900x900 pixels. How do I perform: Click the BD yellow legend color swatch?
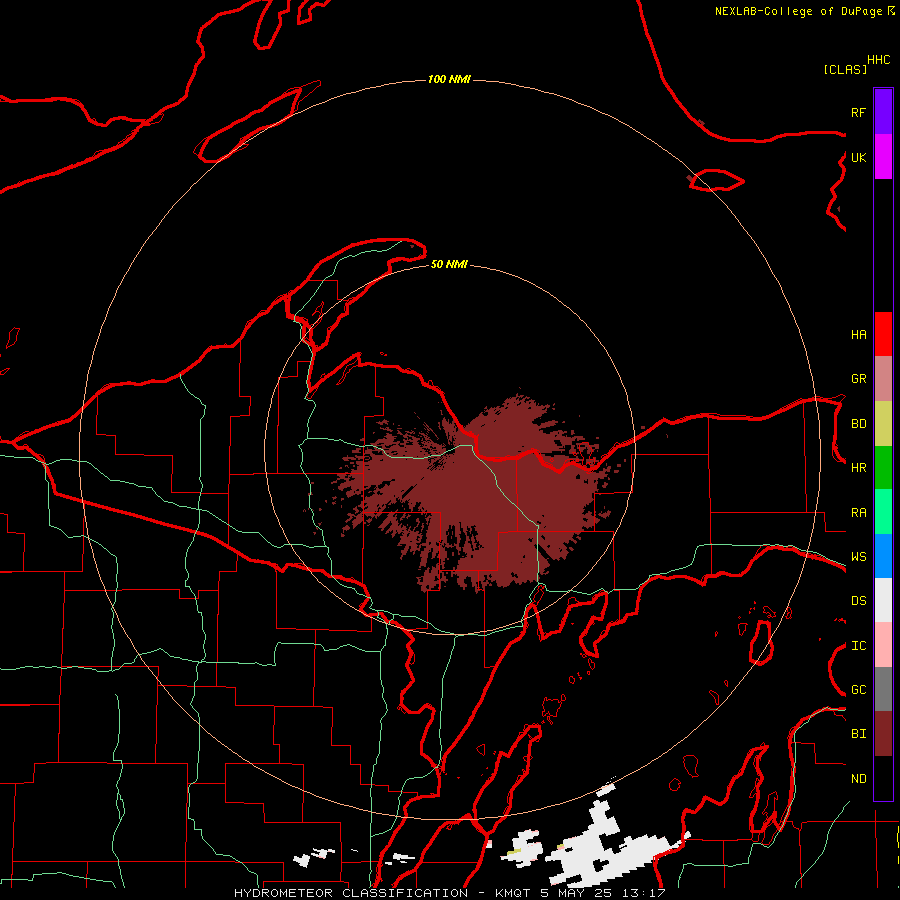pyautogui.click(x=883, y=423)
